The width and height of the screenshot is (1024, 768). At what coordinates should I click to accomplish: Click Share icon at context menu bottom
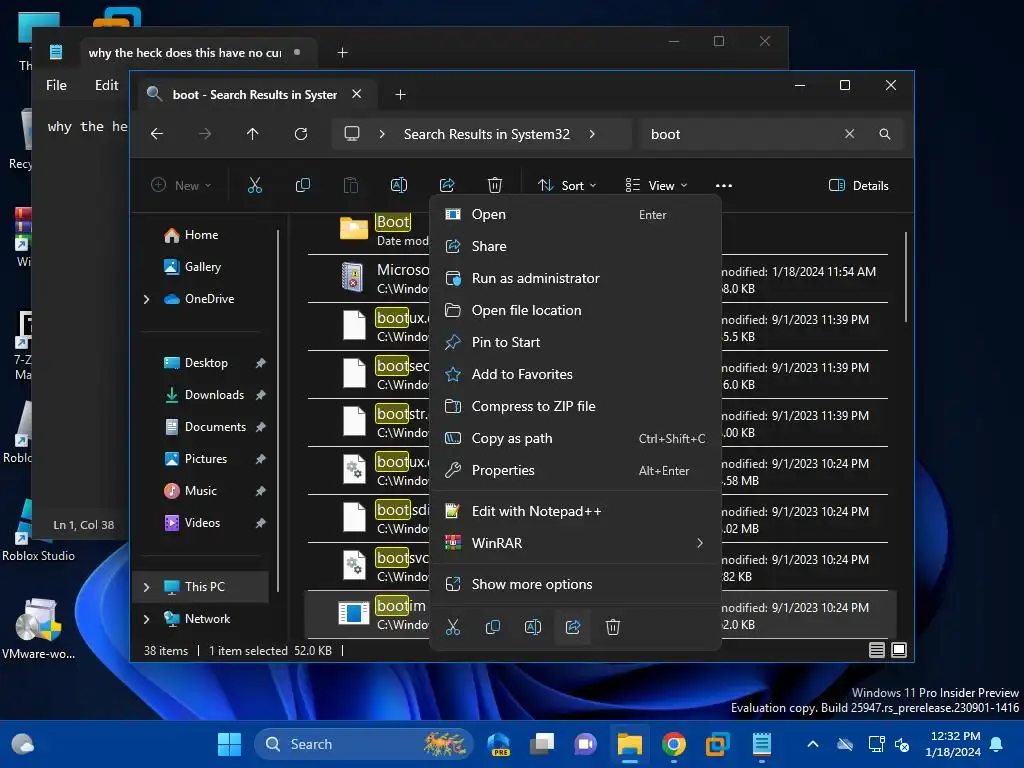click(573, 627)
